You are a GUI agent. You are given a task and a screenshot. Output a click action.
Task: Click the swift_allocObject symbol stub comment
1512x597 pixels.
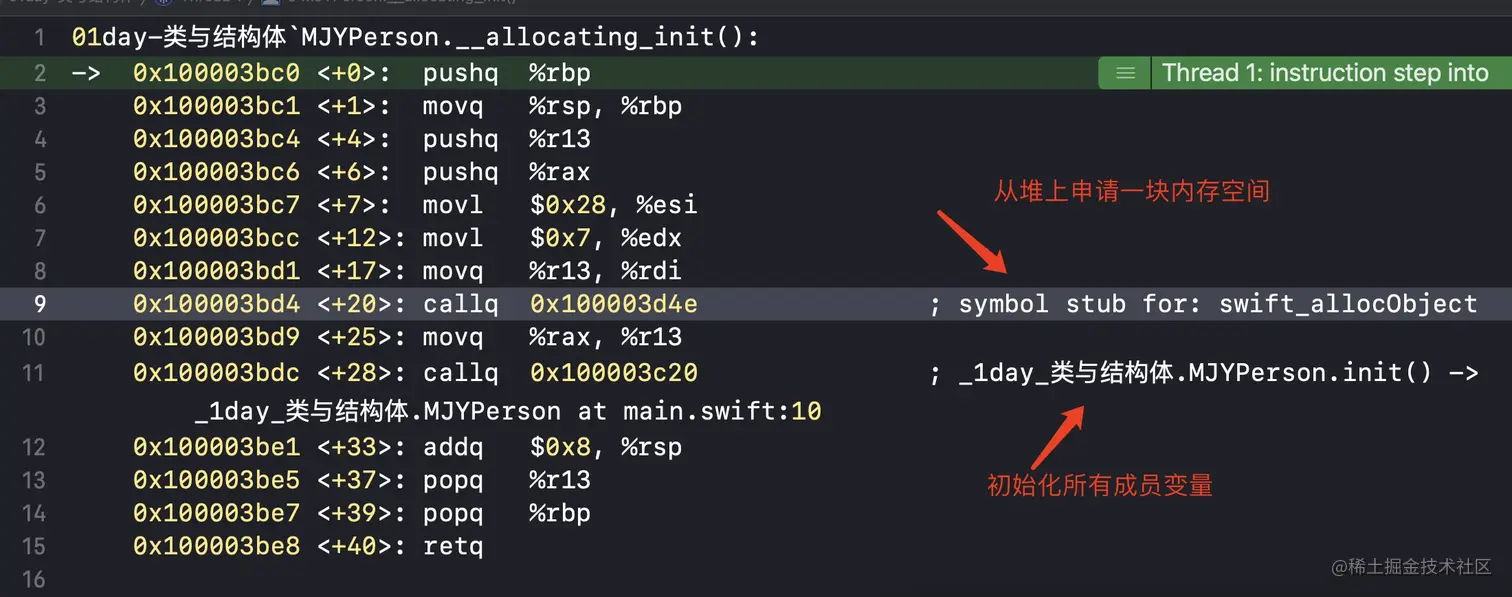pyautogui.click(x=1203, y=304)
